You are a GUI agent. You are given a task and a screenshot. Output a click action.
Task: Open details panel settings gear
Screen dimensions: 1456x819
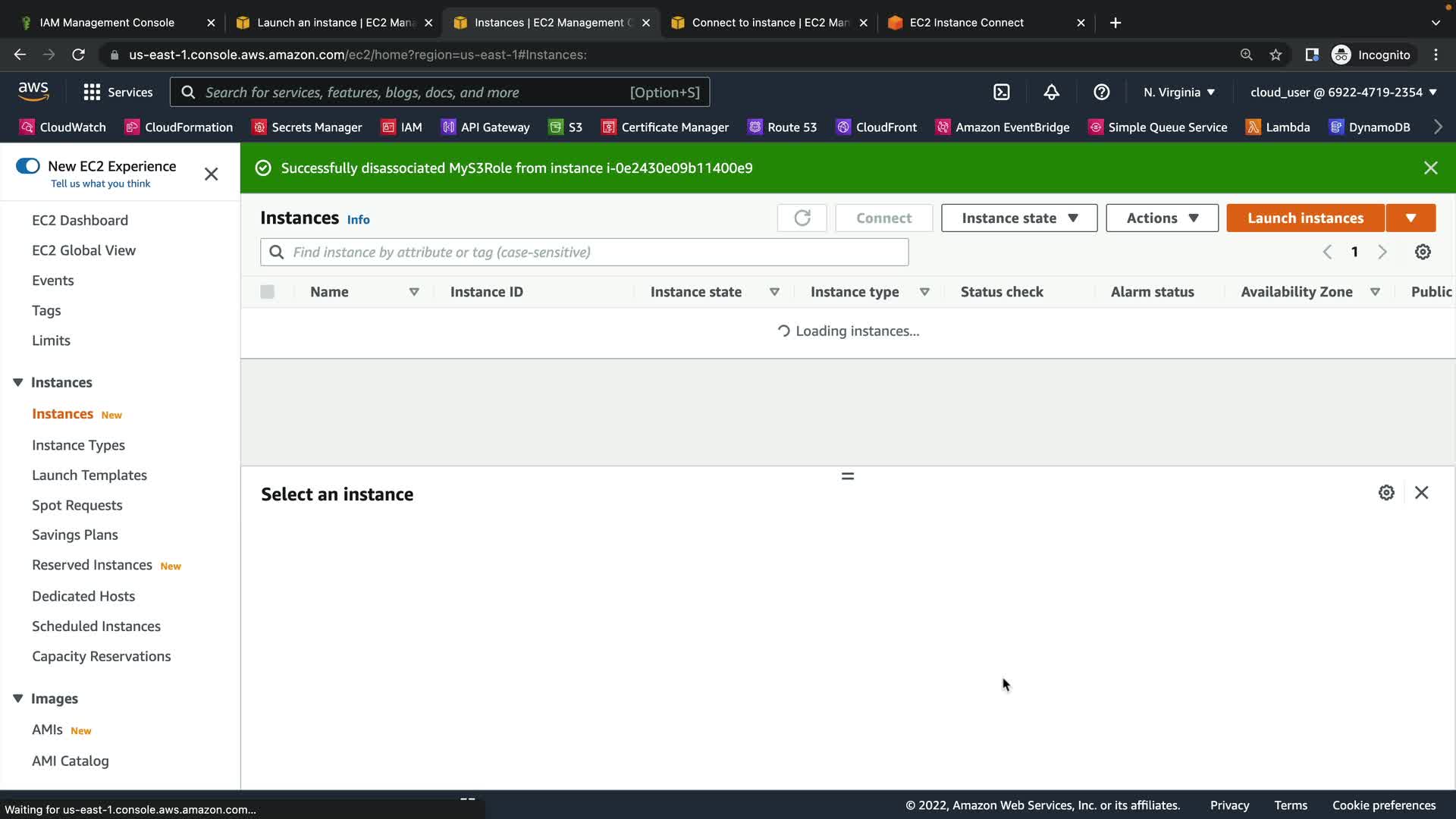click(x=1386, y=493)
